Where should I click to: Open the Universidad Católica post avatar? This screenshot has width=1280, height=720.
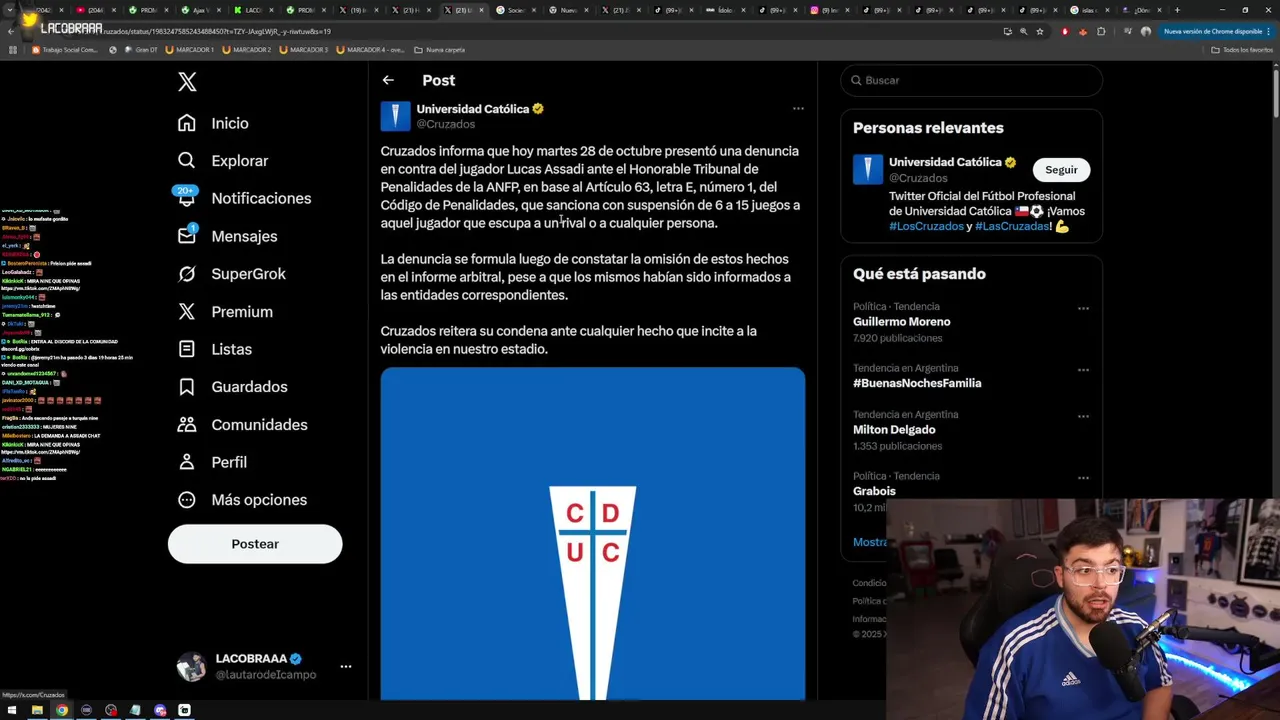coord(395,116)
